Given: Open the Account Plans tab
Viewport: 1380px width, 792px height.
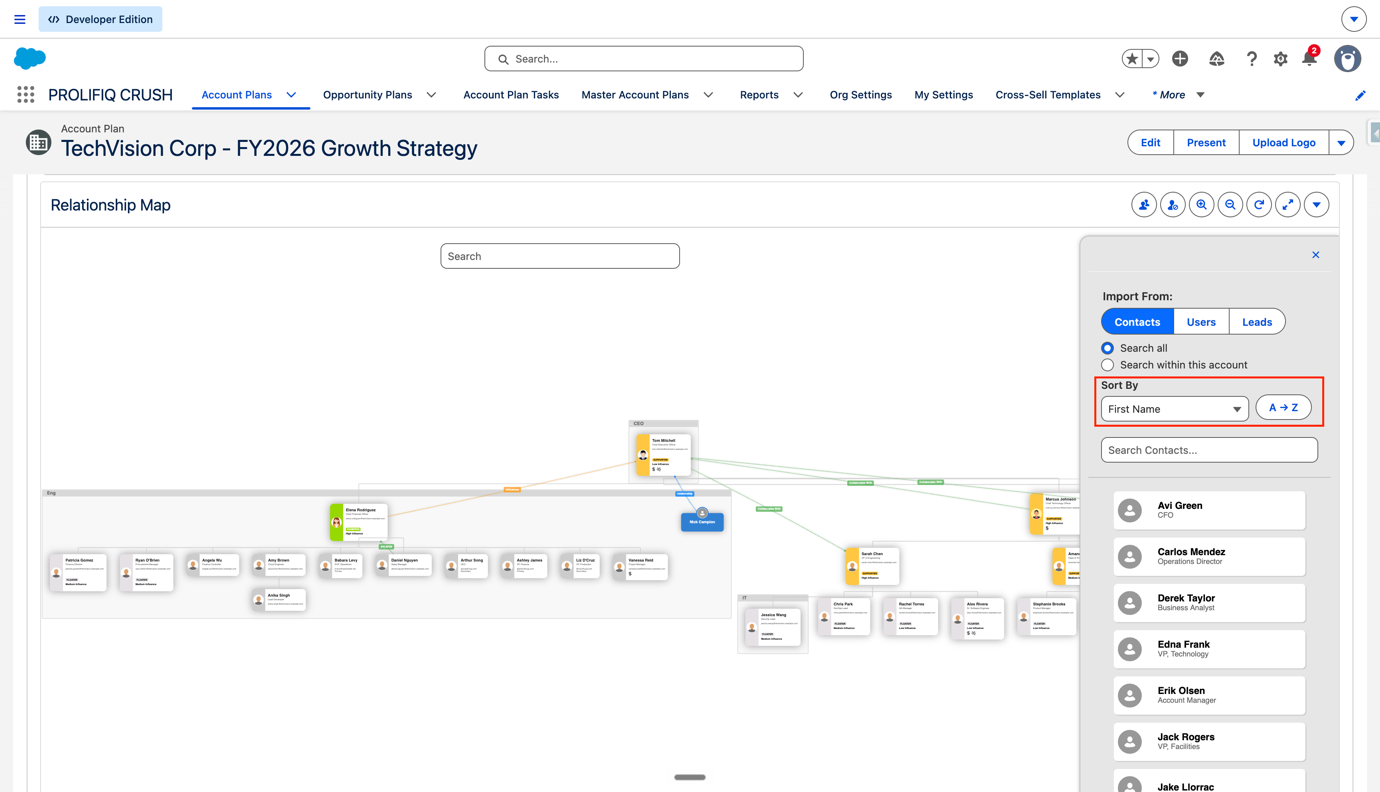Looking at the screenshot, I should pos(237,95).
